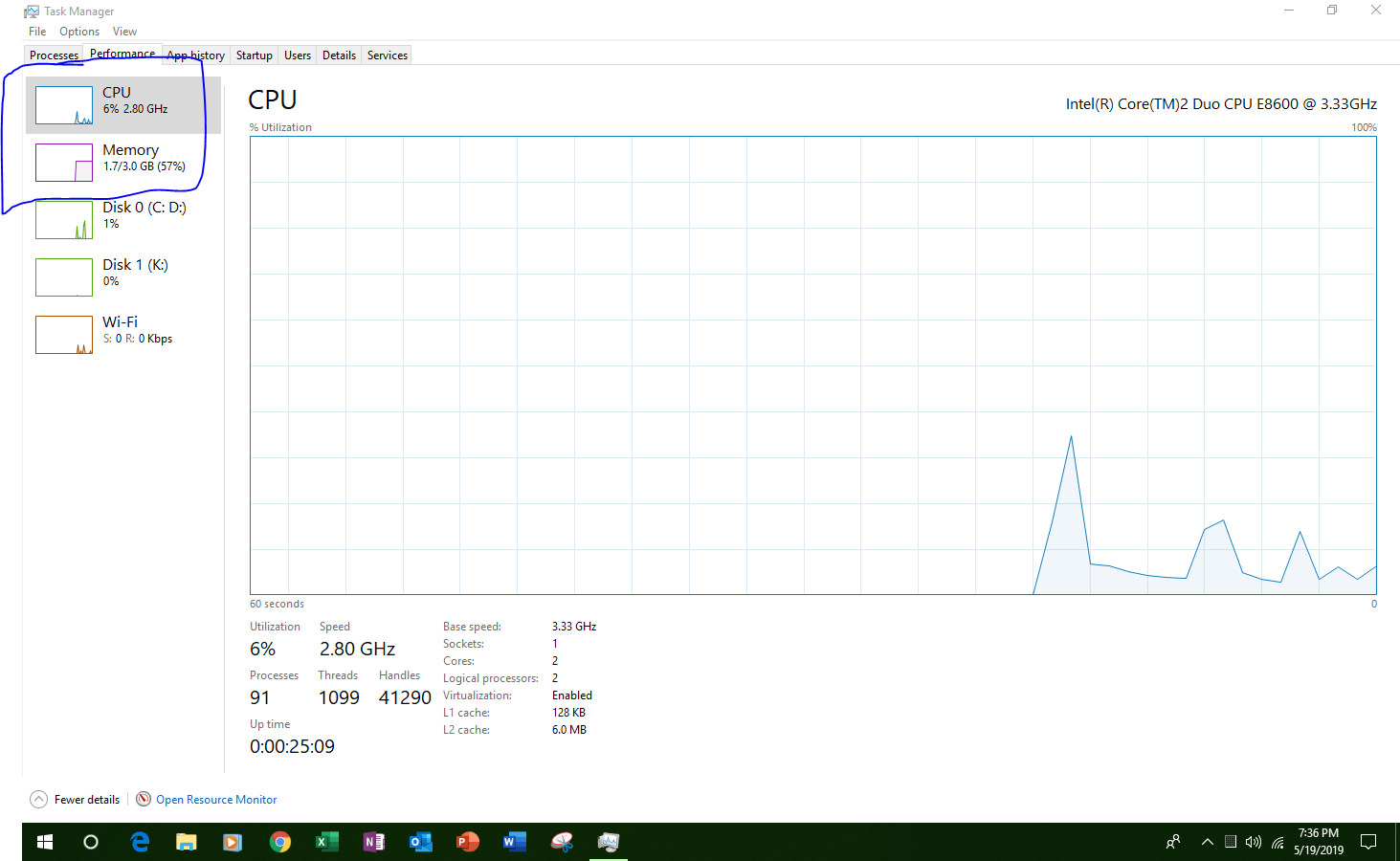Click the processes count 91

259,697
